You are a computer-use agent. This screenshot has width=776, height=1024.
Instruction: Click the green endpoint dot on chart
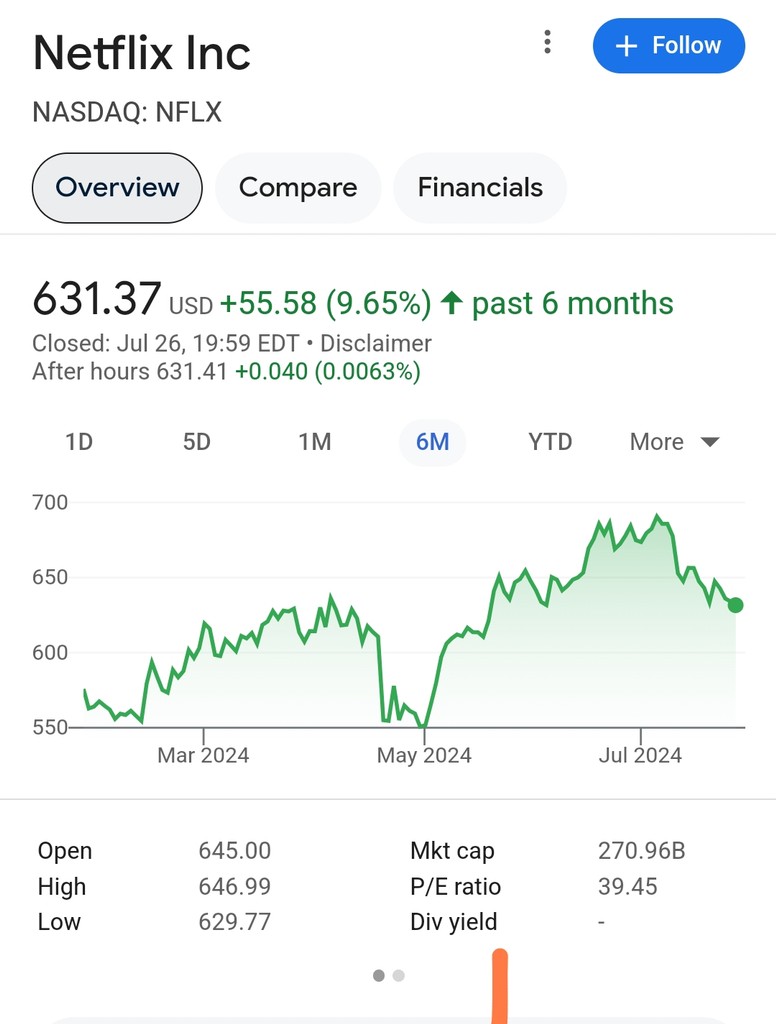[x=736, y=605]
